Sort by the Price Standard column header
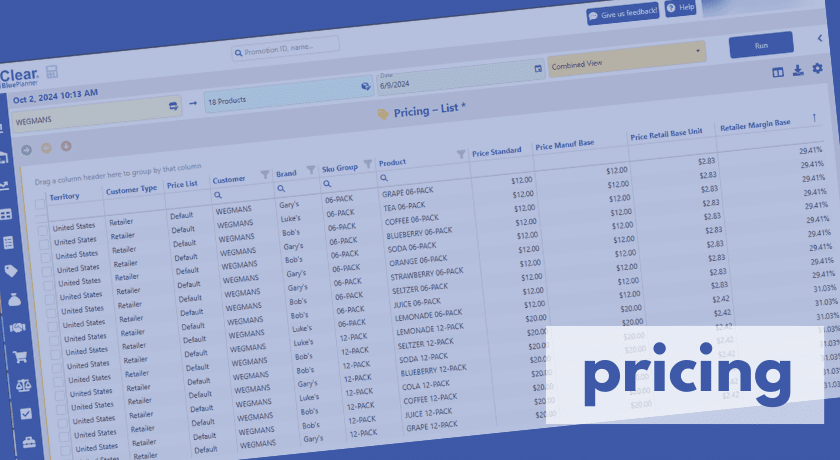The height and width of the screenshot is (460, 840). point(497,152)
